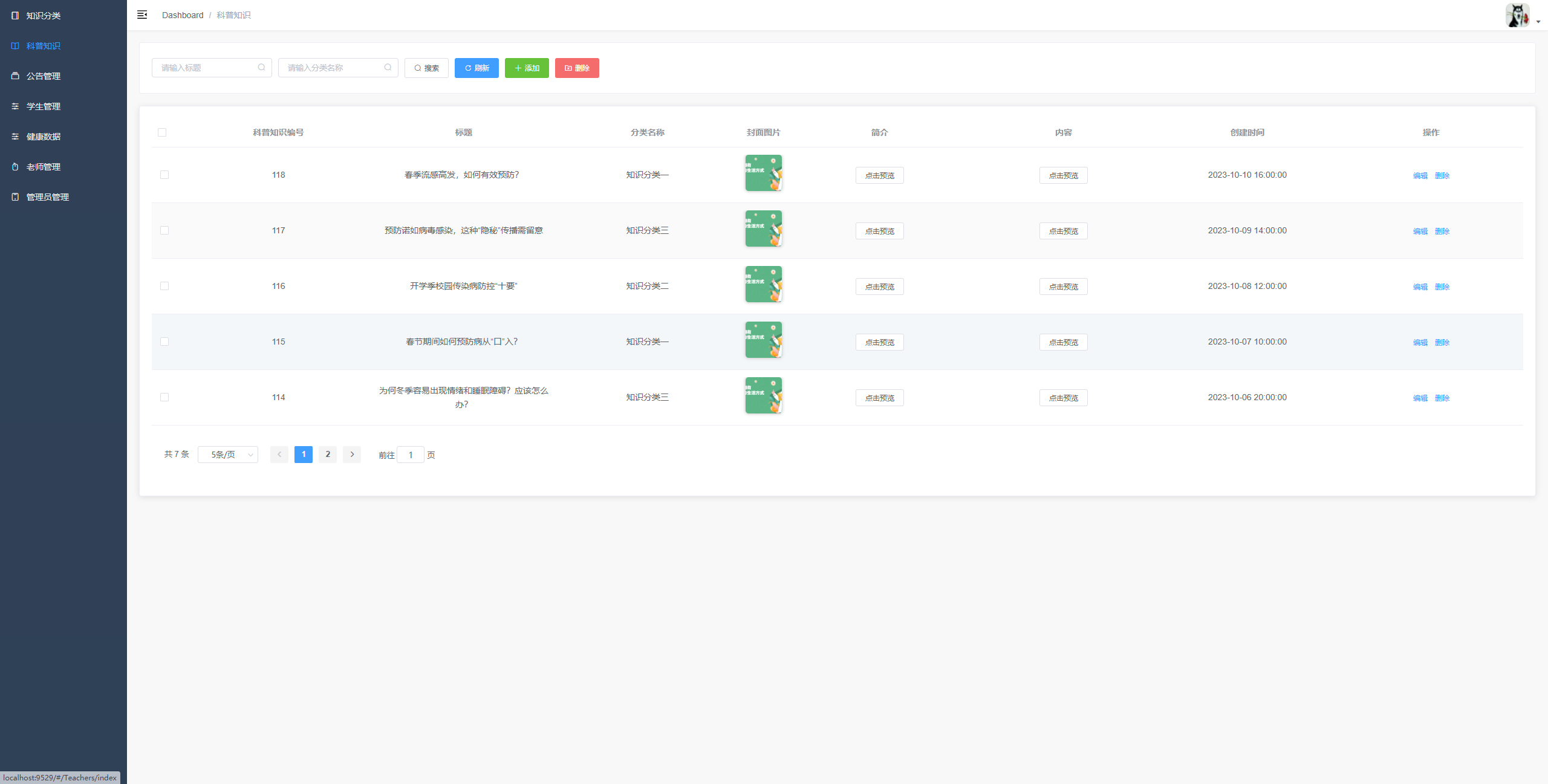1548x784 pixels.
Task: Preview the 内容 for row 114
Action: [x=1064, y=398]
